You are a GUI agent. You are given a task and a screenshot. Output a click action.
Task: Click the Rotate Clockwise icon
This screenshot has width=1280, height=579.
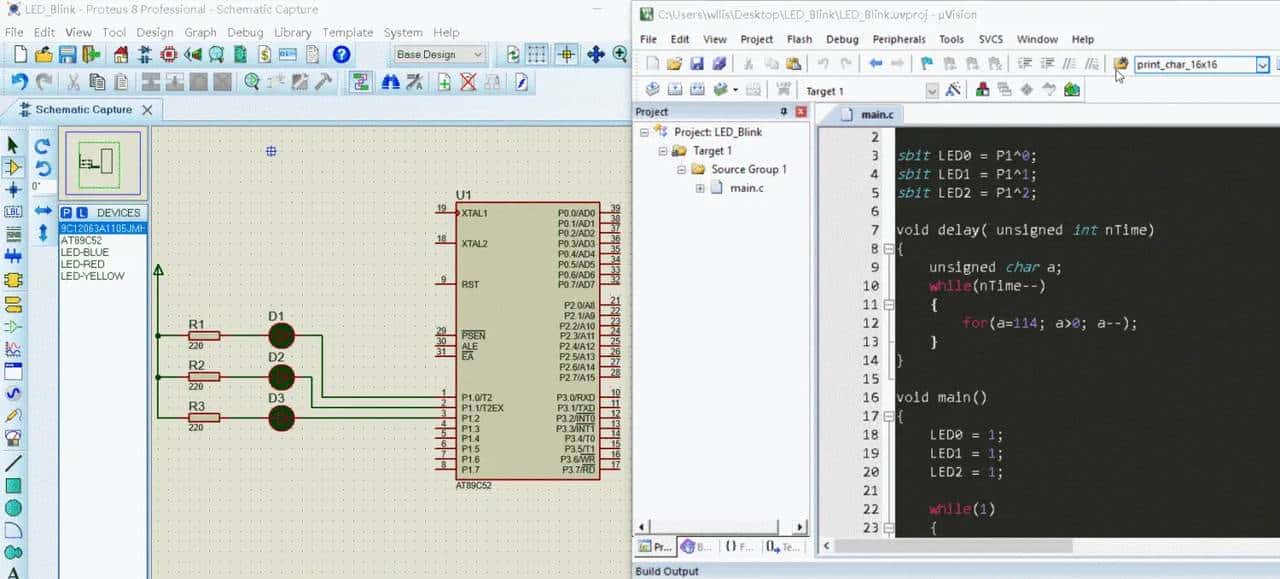click(x=42, y=146)
